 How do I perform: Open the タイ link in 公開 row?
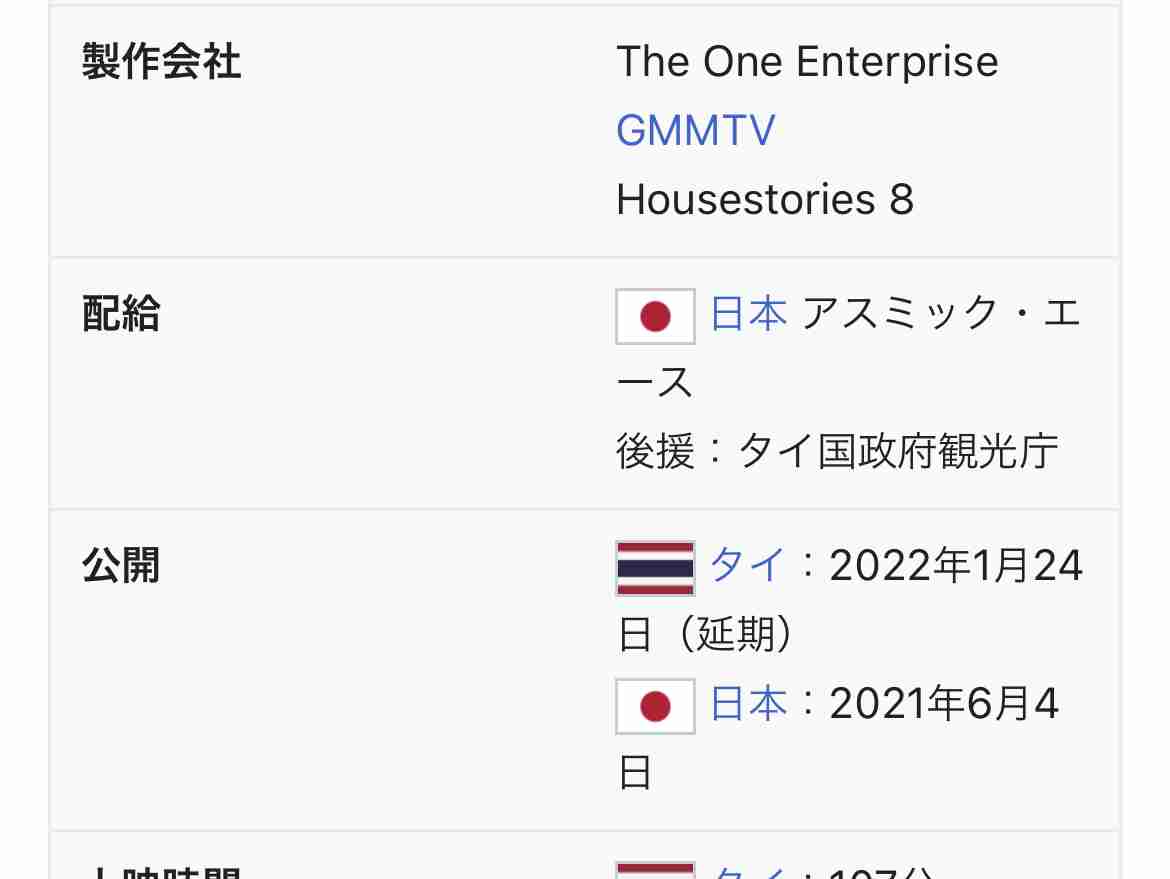(747, 565)
